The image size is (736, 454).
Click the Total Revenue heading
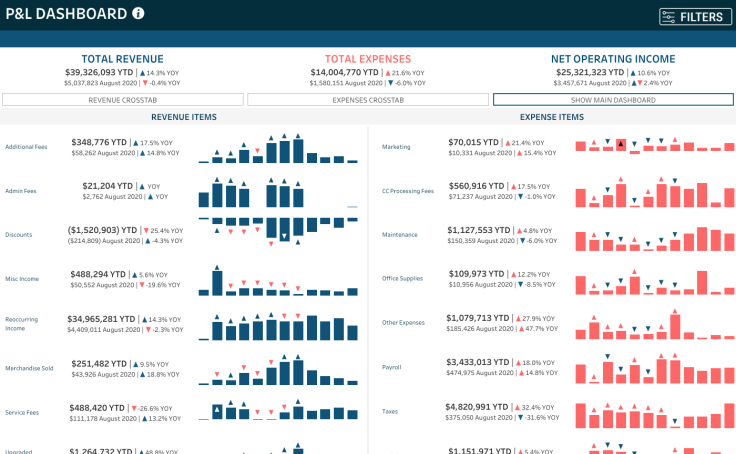(x=122, y=59)
